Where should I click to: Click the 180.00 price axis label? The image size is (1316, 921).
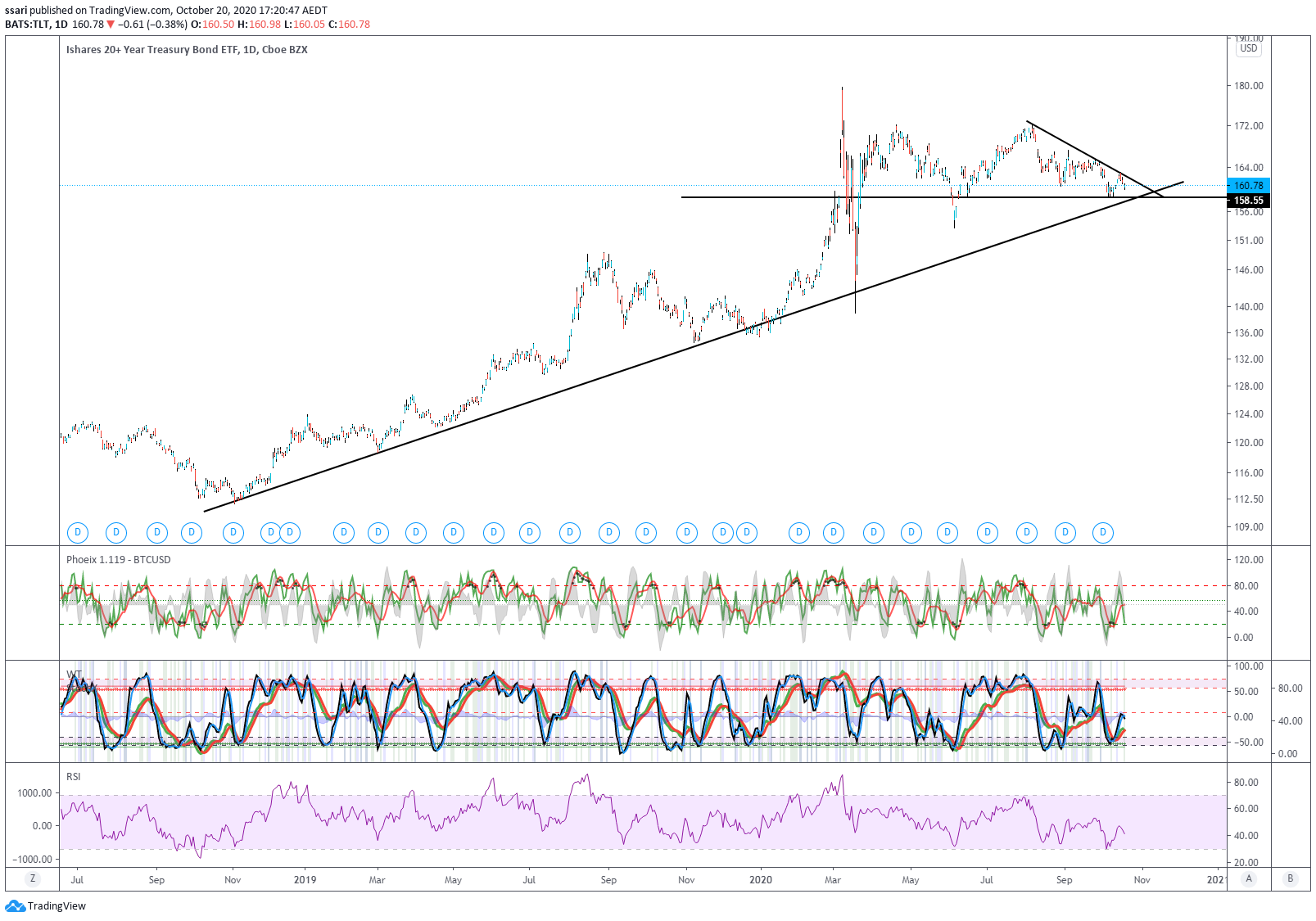1249,86
